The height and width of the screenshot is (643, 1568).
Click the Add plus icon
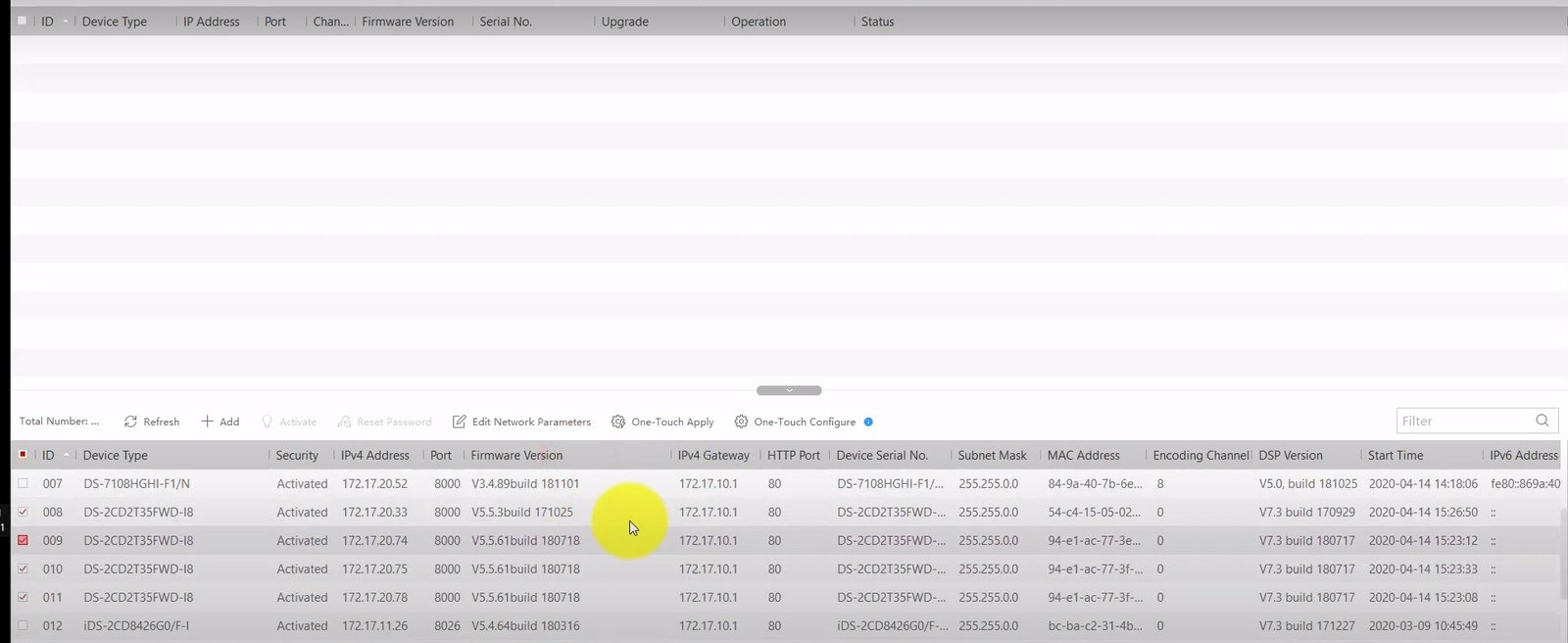click(207, 421)
